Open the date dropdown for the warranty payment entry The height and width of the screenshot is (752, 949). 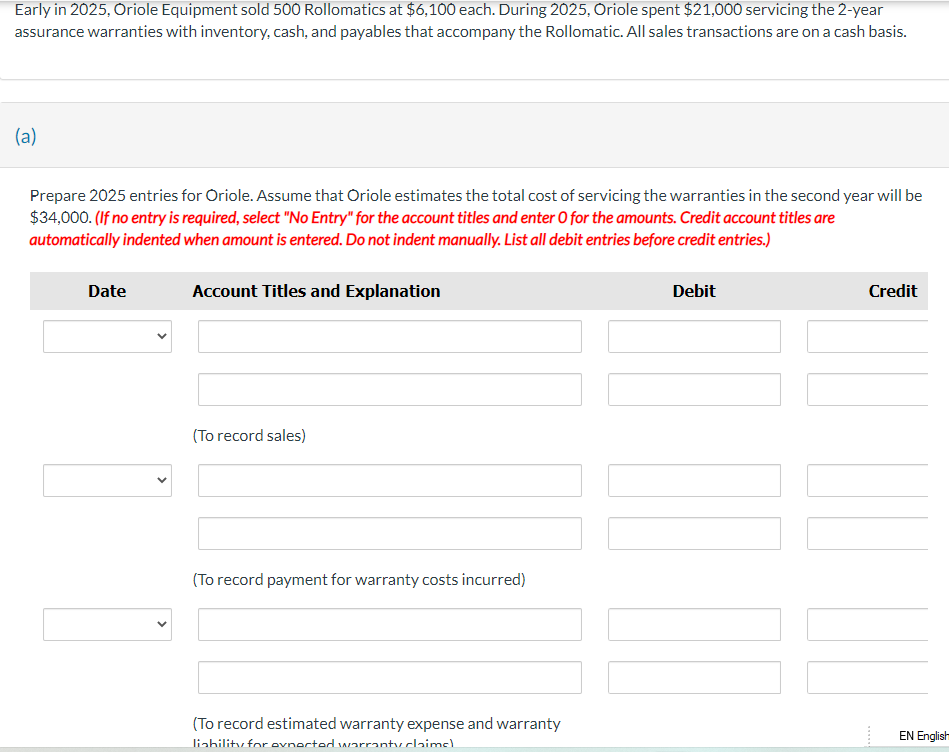coord(107,480)
